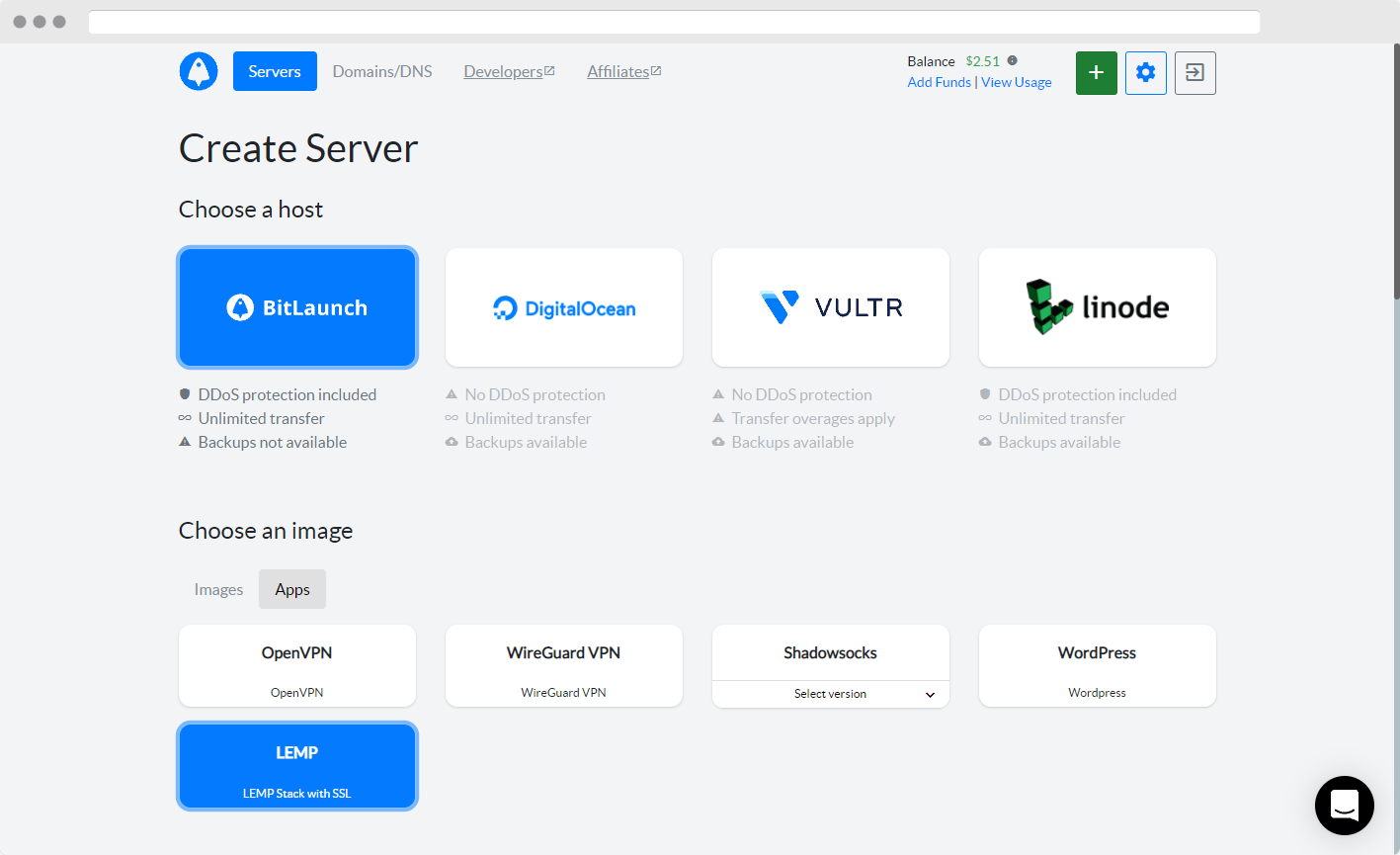Click shield icon under linode host
This screenshot has width=1400, height=855.
tap(985, 394)
